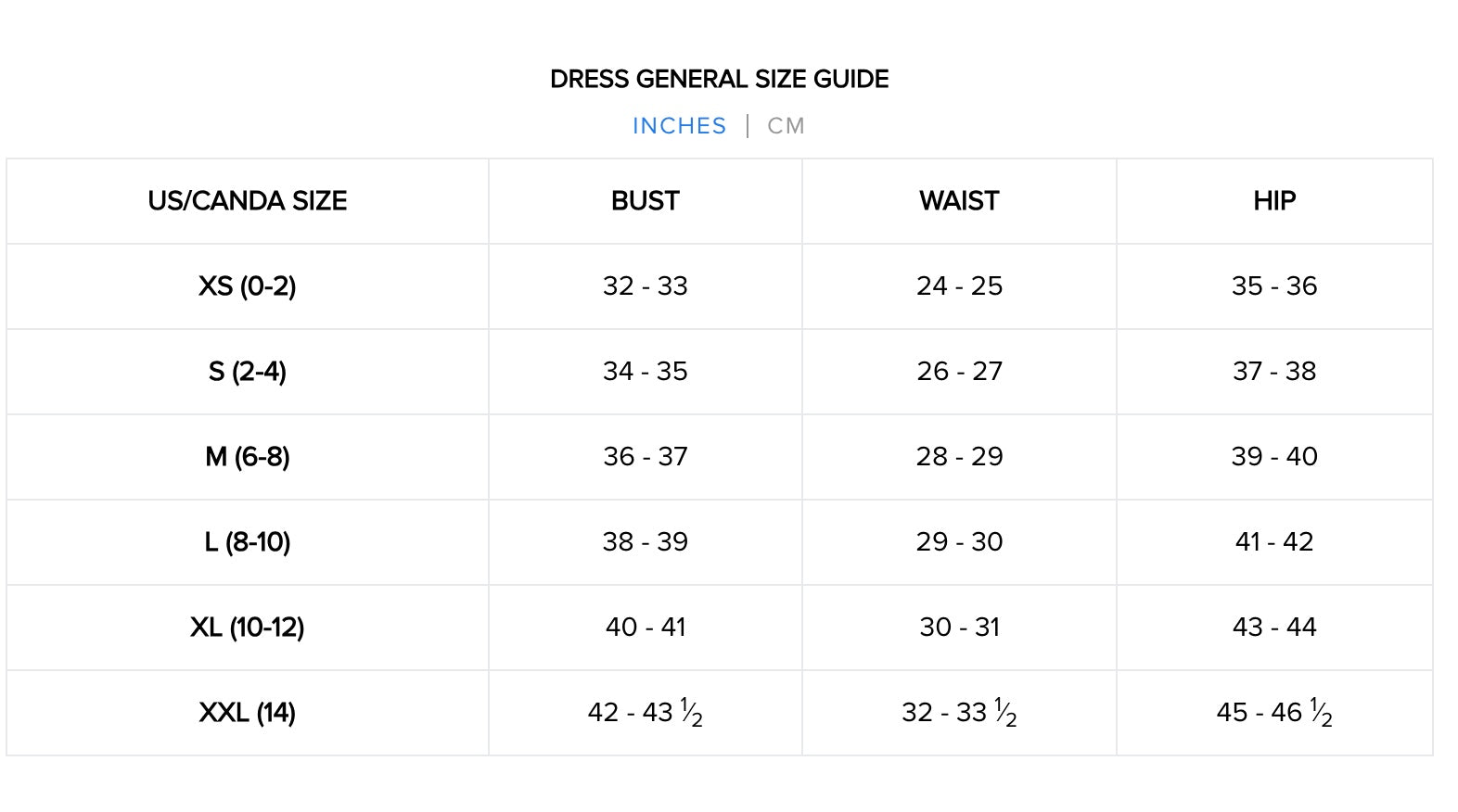Viewport: 1458px width, 812px height.
Task: Select the XS (0-2) size row label
Action: coord(248,286)
